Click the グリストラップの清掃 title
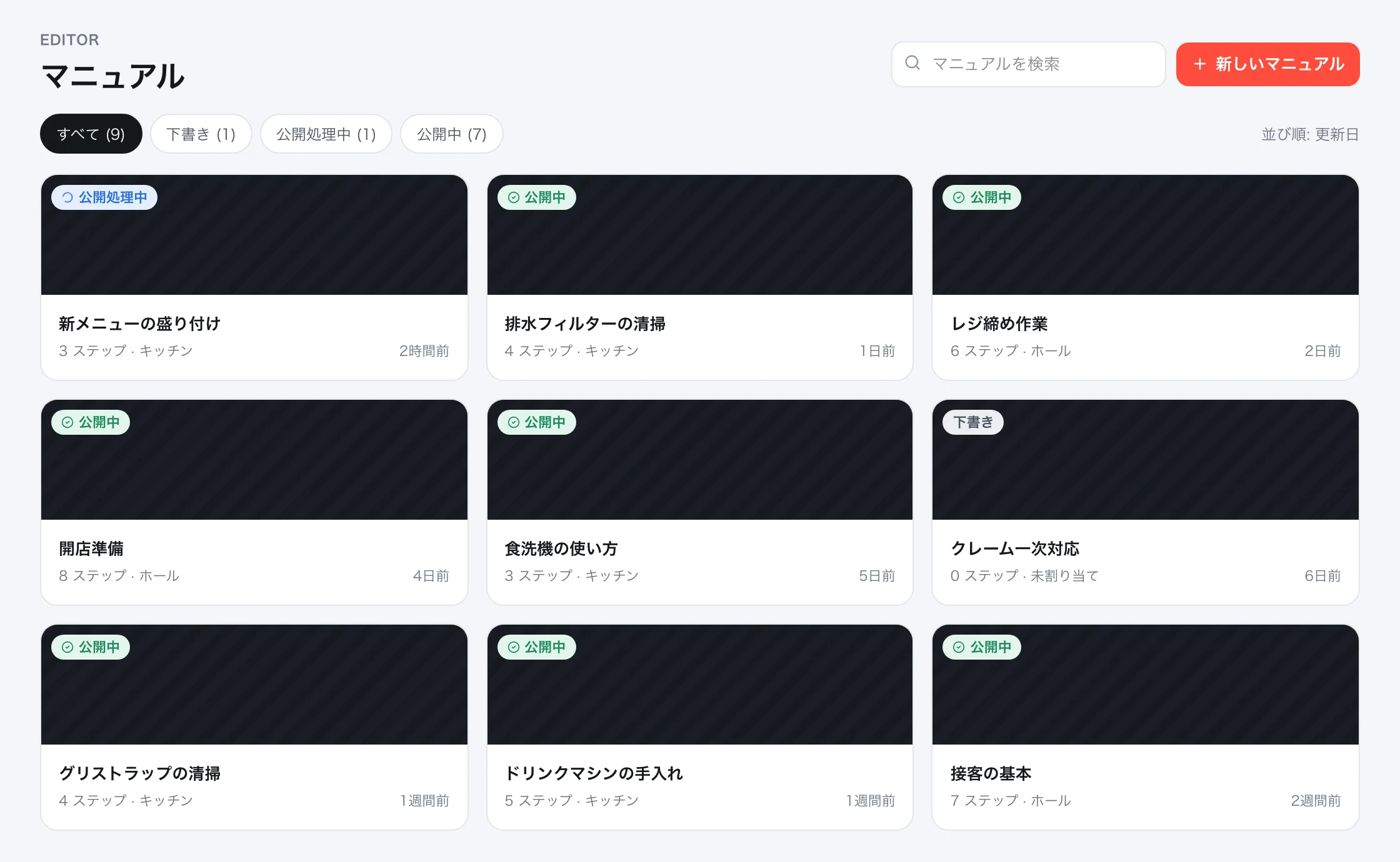The height and width of the screenshot is (862, 1400). click(x=139, y=773)
